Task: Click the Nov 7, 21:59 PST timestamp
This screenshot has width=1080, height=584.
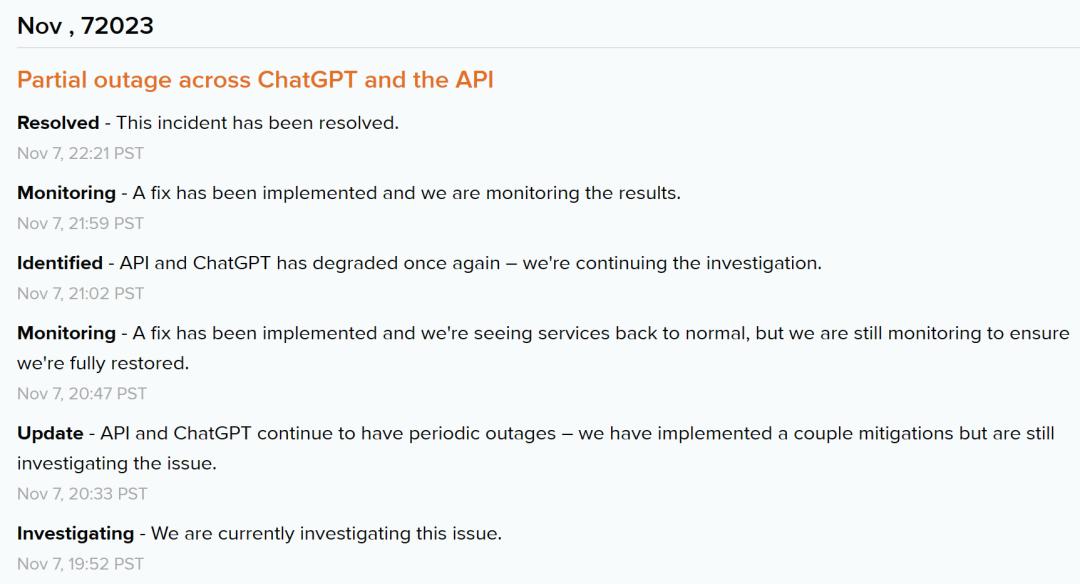Action: point(80,223)
